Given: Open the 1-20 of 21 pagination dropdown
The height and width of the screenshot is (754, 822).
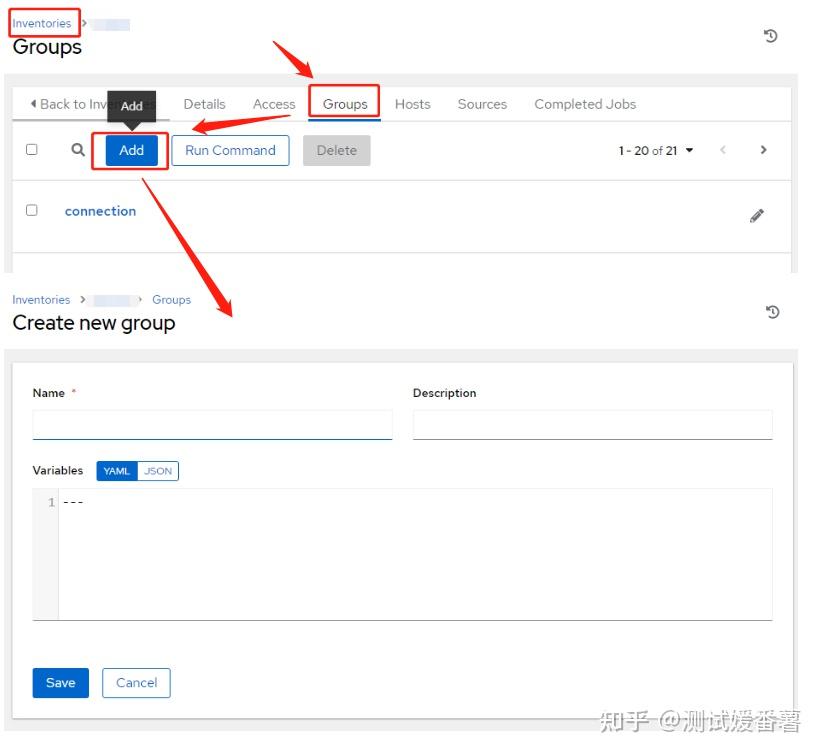Looking at the screenshot, I should pos(656,149).
